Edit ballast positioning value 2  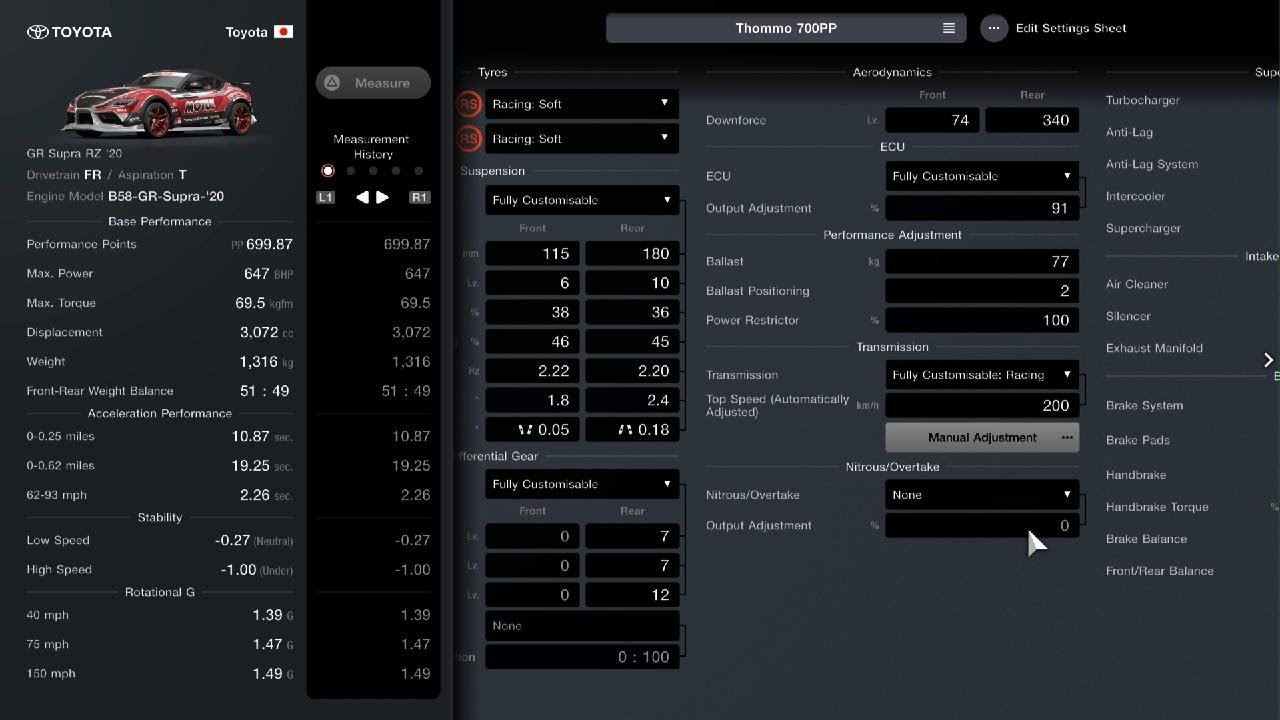(982, 291)
